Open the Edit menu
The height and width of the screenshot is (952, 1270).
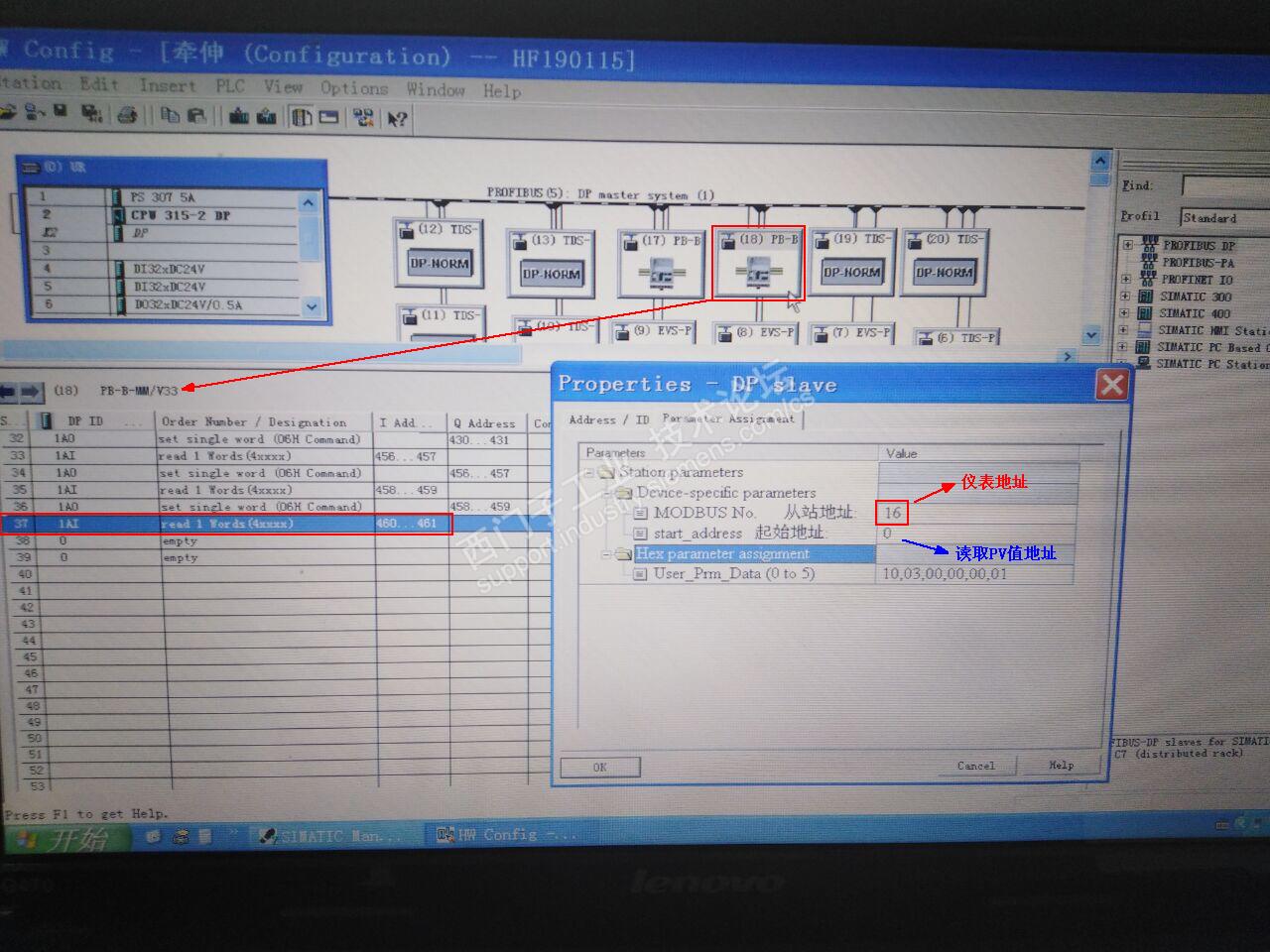[99, 83]
